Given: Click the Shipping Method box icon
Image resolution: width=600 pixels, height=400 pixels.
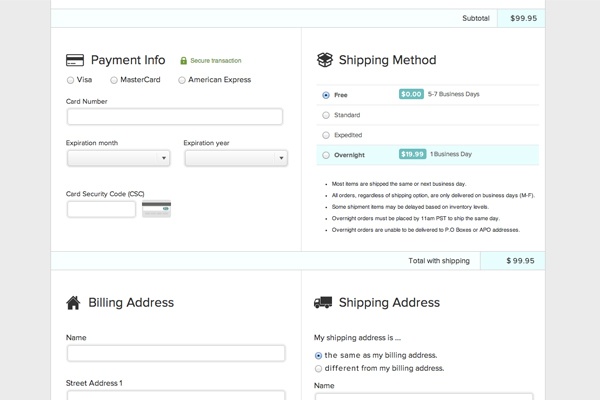Looking at the screenshot, I should pos(324,60).
